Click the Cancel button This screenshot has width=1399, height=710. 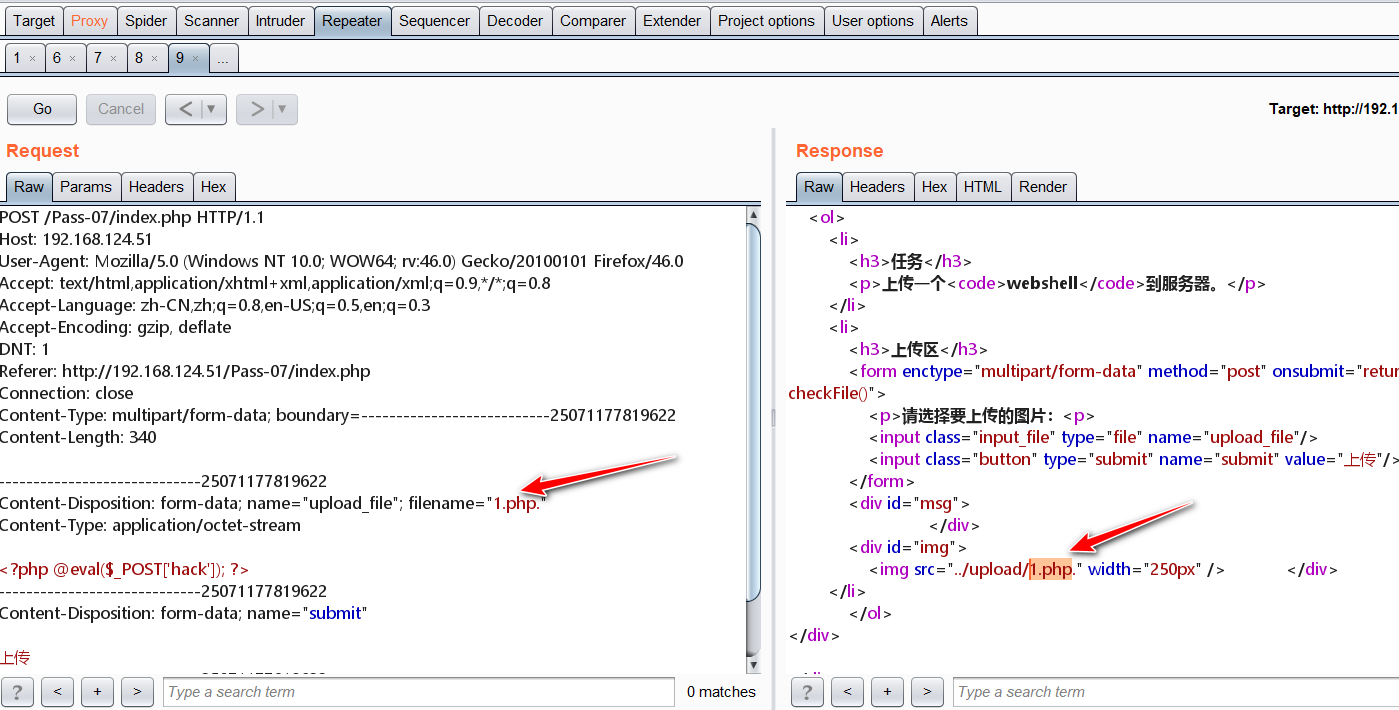click(x=121, y=109)
